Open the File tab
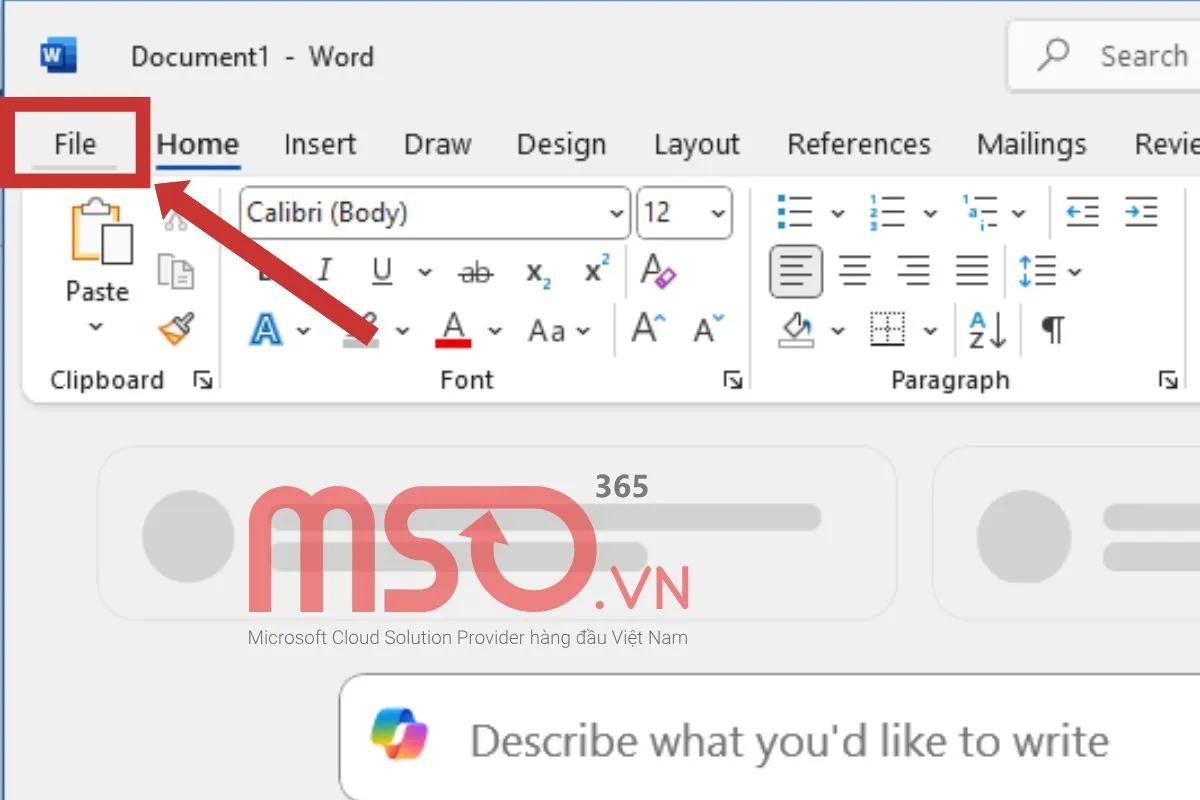The height and width of the screenshot is (800, 1200). [75, 144]
